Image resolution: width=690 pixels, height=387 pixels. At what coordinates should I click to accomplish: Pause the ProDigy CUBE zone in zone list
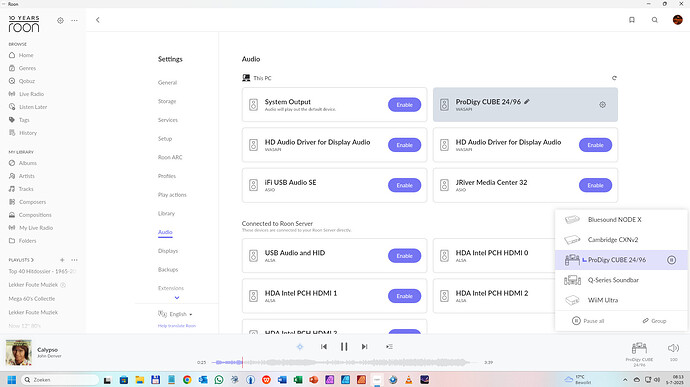click(x=672, y=260)
